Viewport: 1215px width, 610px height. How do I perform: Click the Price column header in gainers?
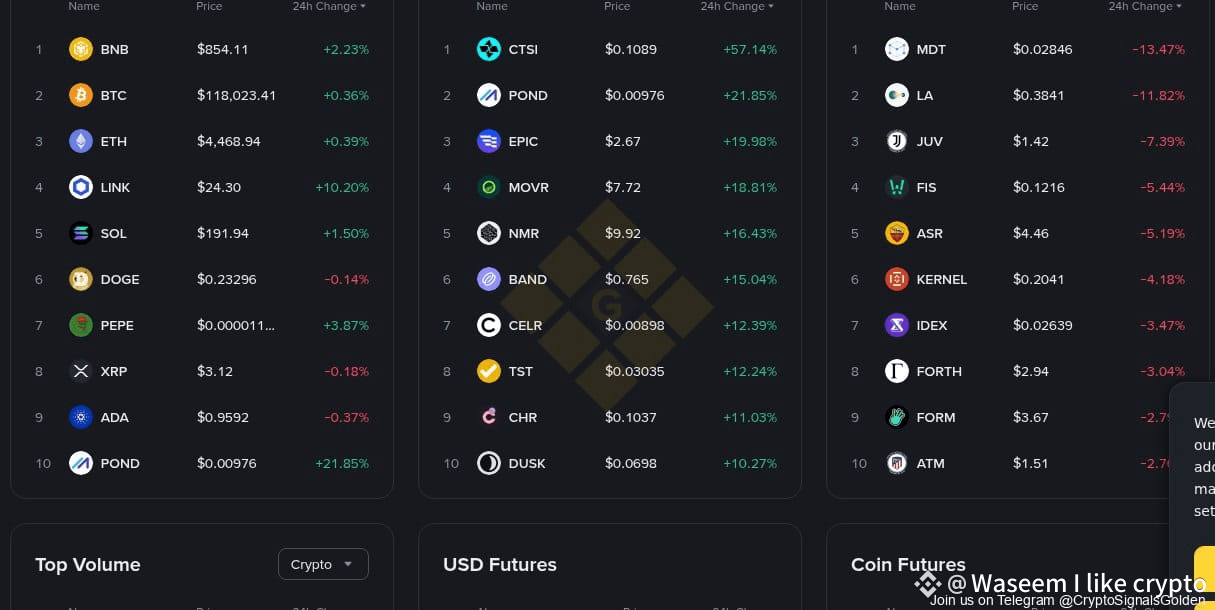tap(617, 6)
